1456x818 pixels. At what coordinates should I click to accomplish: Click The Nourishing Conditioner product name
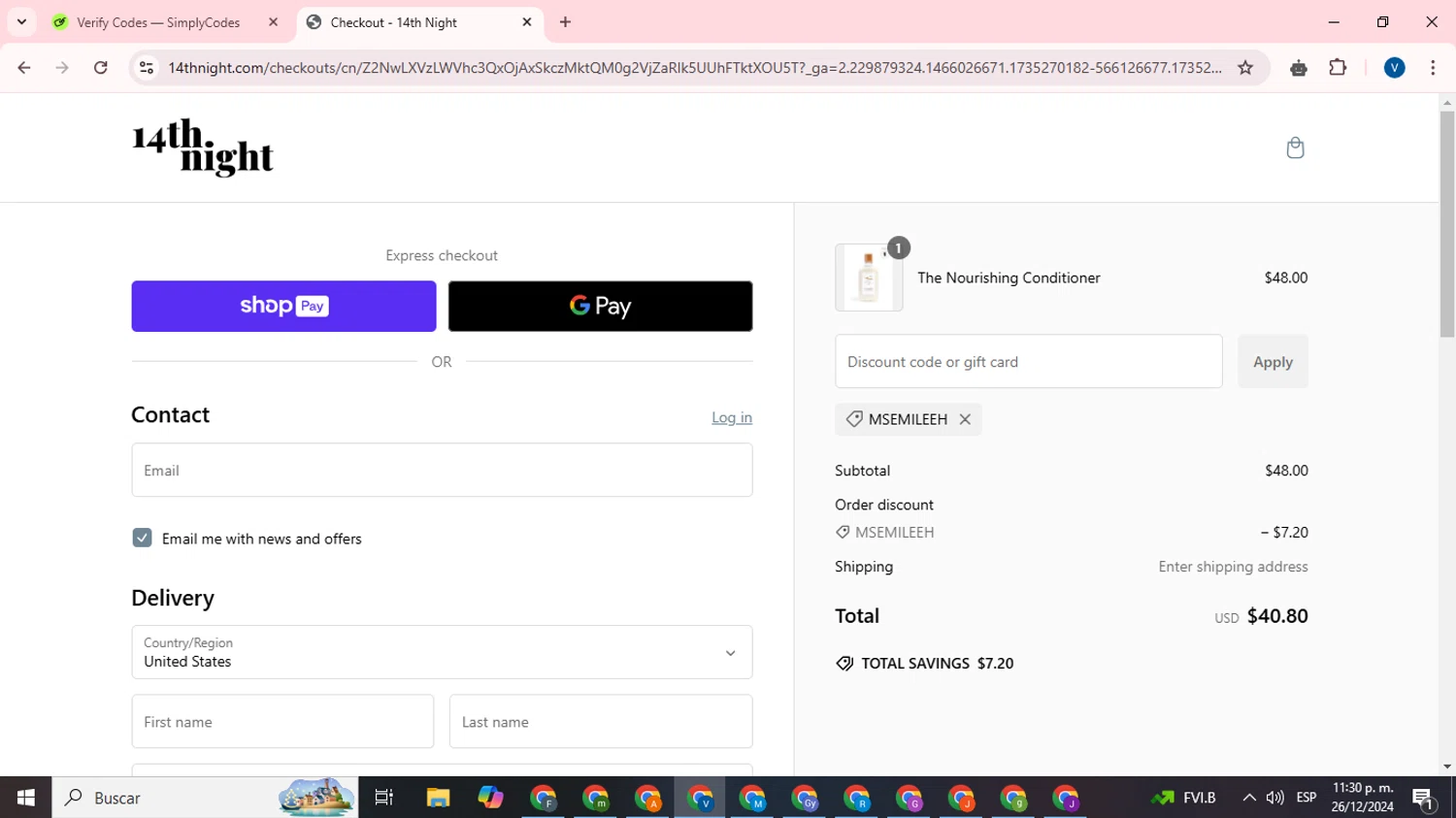[x=1009, y=278]
